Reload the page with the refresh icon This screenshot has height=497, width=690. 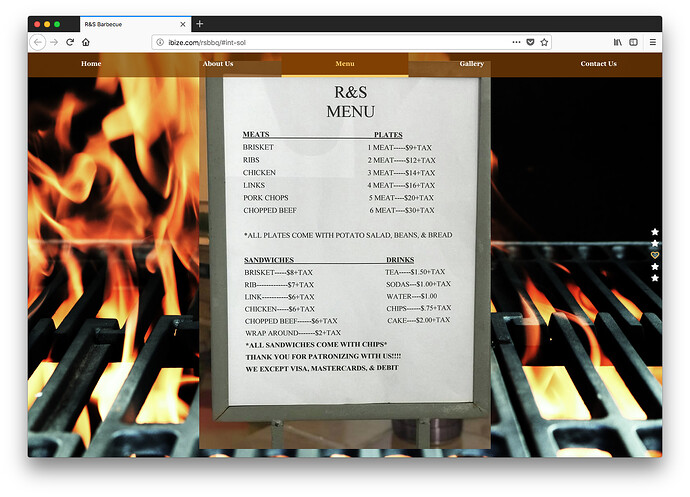click(70, 42)
